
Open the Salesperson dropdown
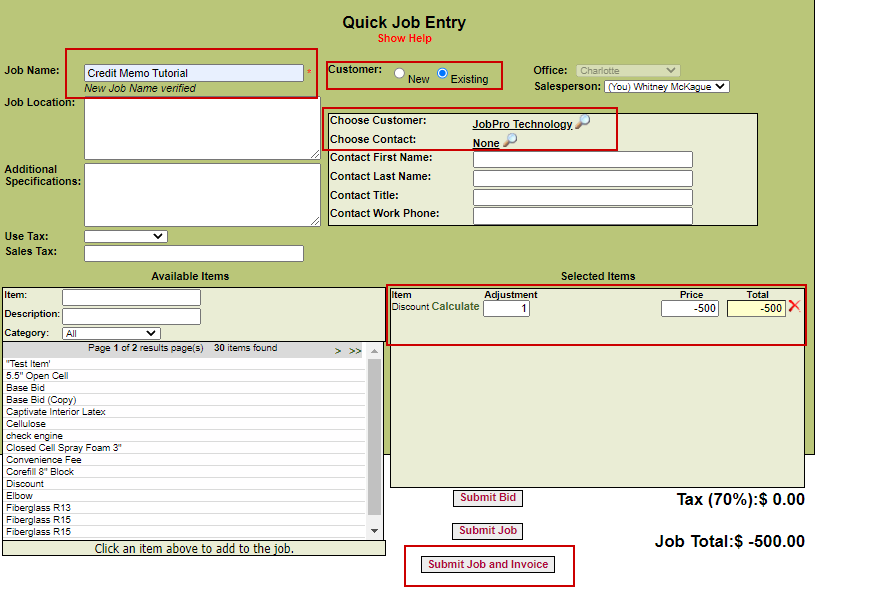click(x=666, y=87)
